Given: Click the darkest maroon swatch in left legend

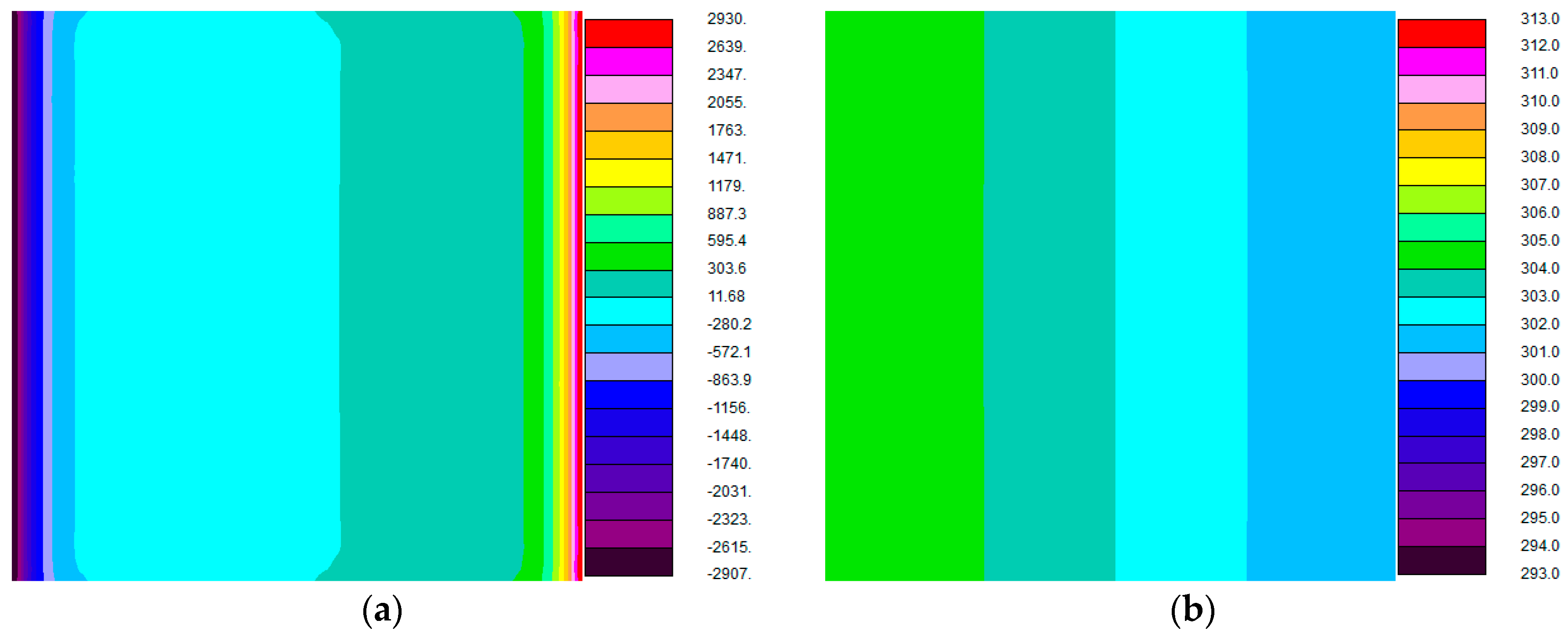Looking at the screenshot, I should (x=628, y=562).
